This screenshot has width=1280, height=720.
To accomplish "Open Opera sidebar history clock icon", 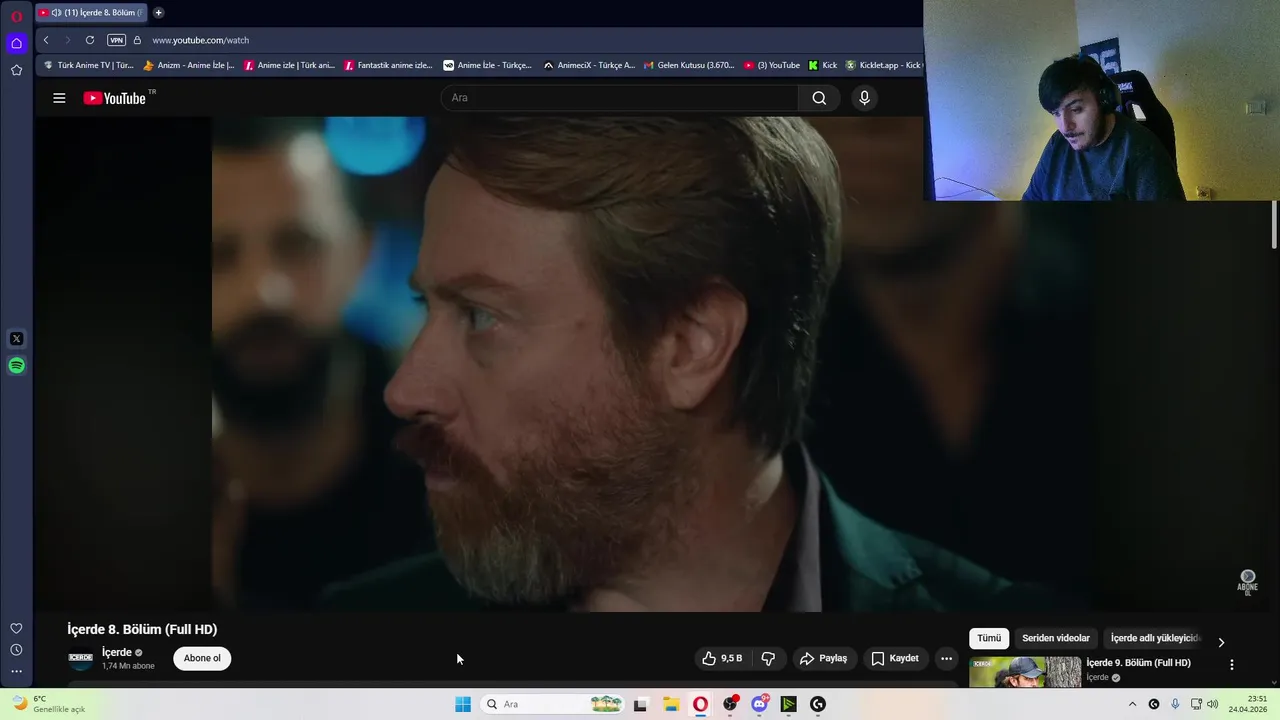I will click(16, 650).
